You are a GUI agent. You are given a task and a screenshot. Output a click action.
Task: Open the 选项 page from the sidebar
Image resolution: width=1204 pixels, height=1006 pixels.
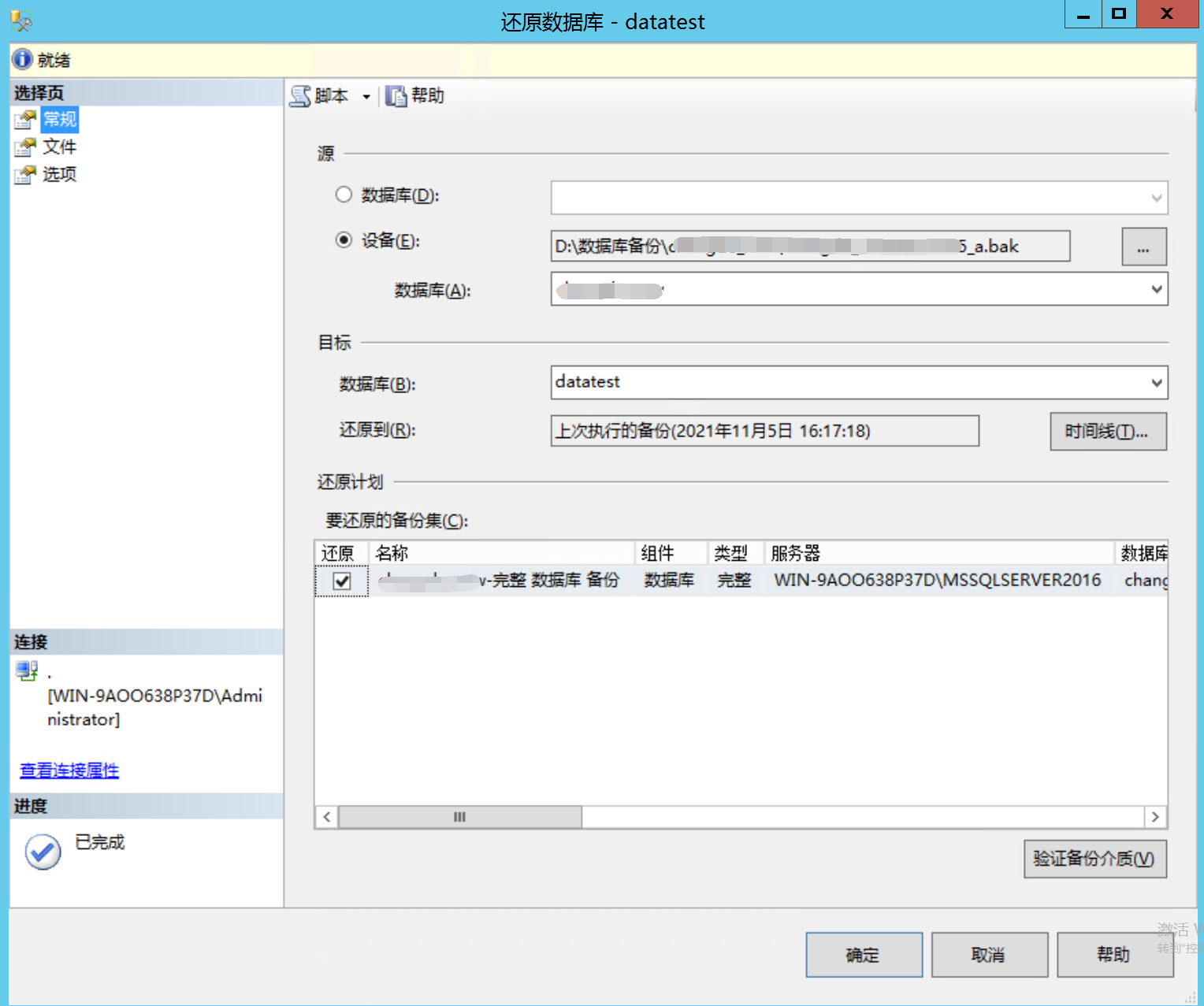24,174
